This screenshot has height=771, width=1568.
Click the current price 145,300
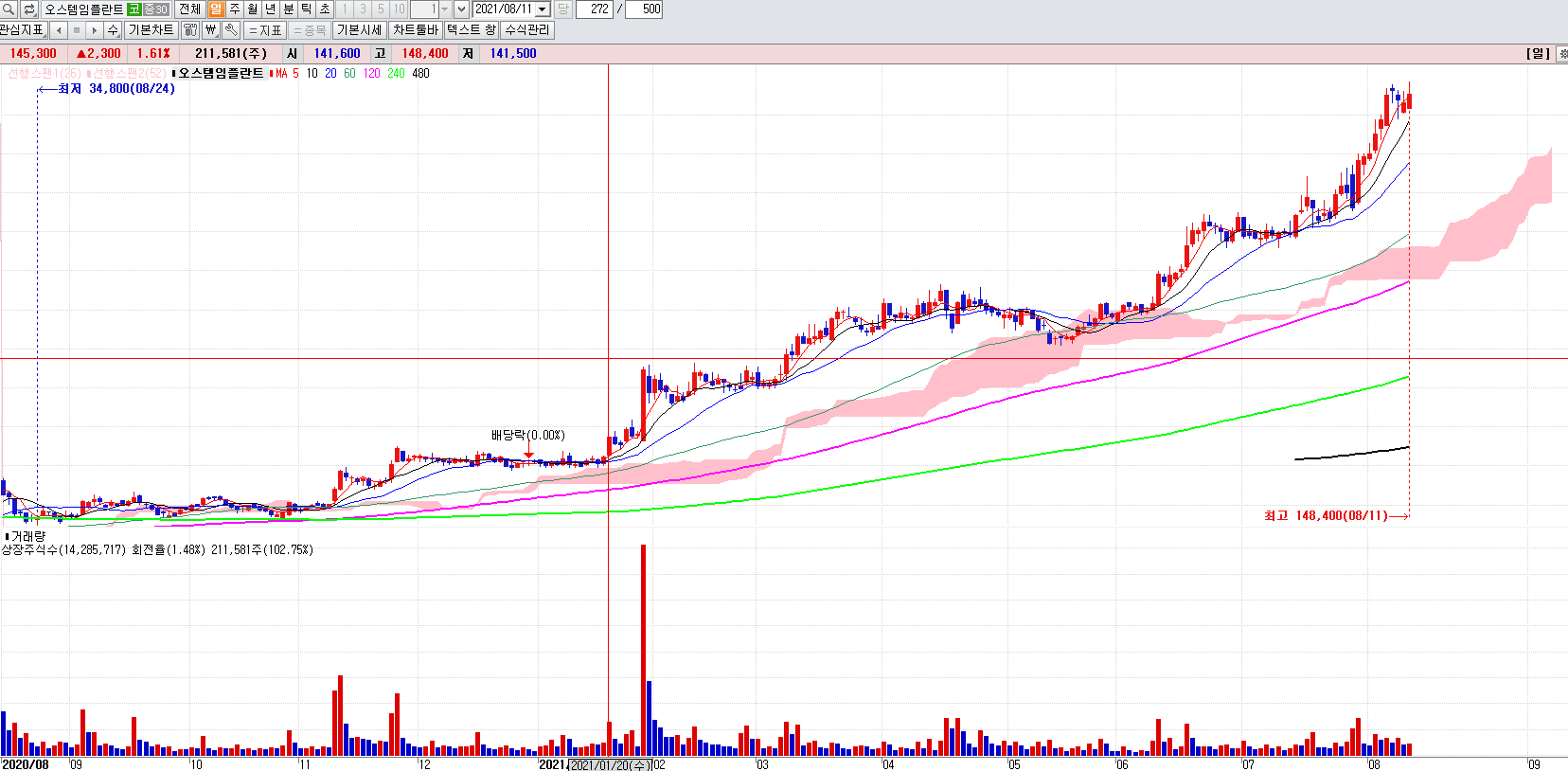click(x=33, y=54)
